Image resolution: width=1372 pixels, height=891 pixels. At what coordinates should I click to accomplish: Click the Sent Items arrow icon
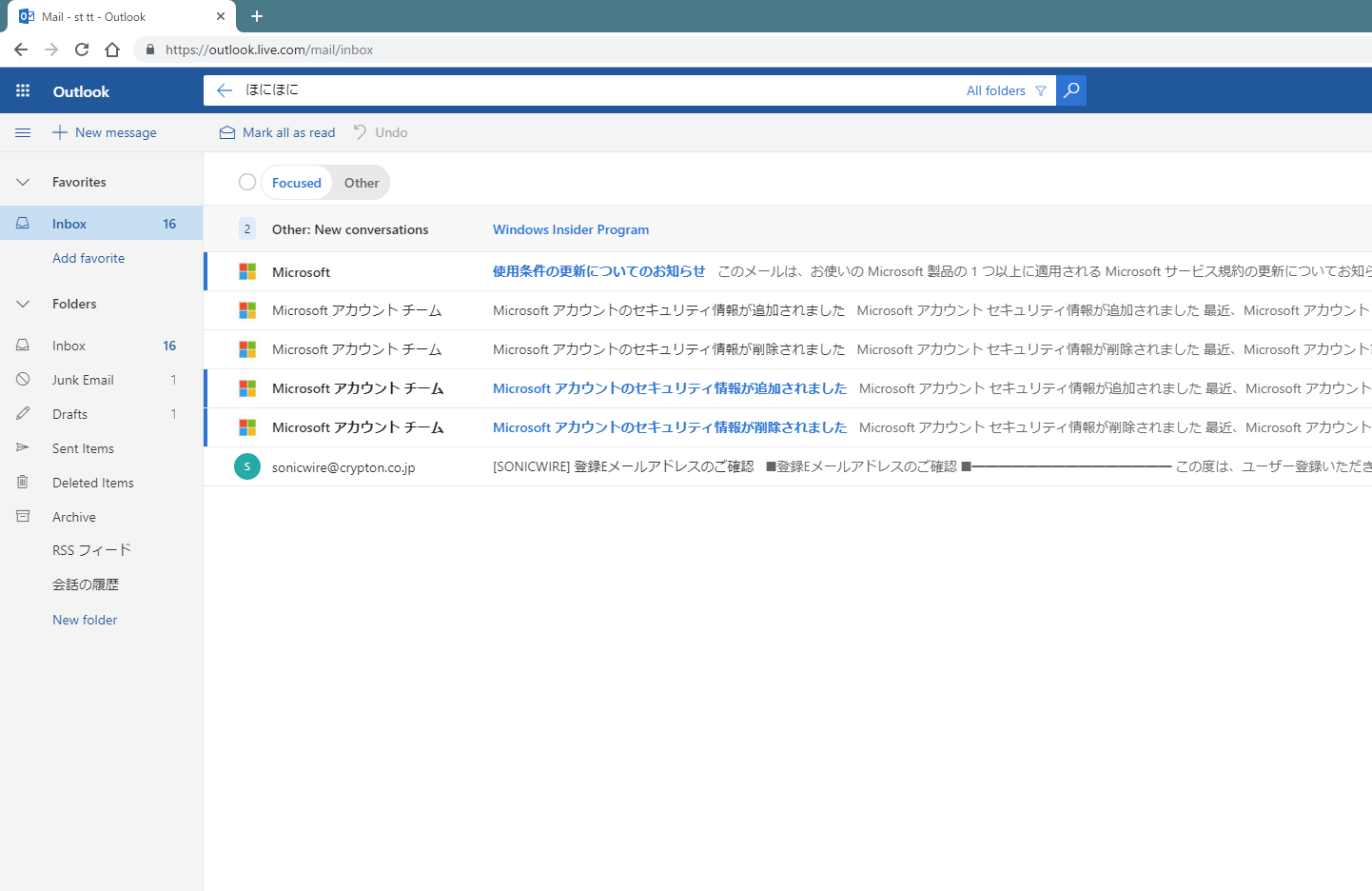click(23, 448)
